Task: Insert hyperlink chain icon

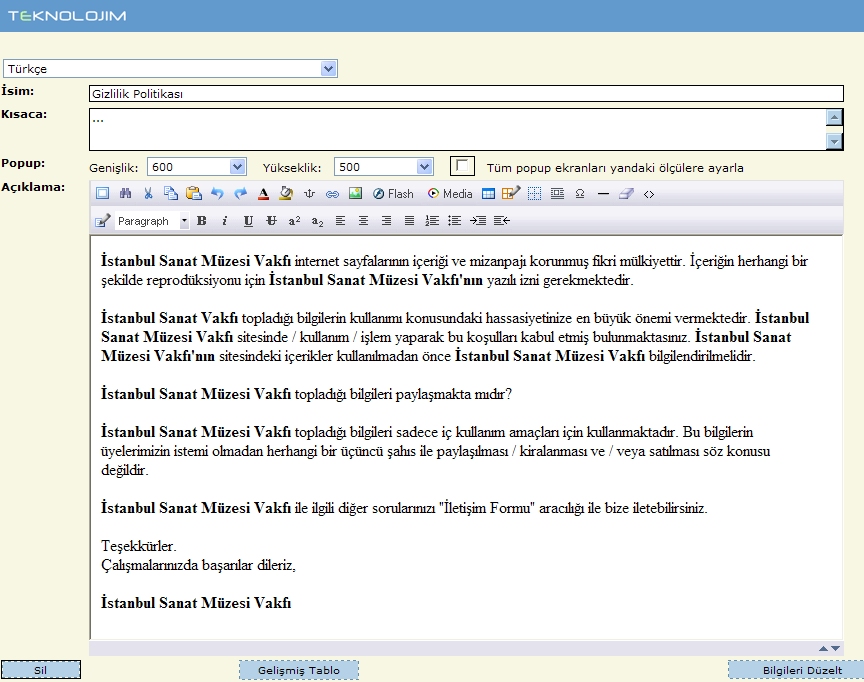Action: [332, 193]
